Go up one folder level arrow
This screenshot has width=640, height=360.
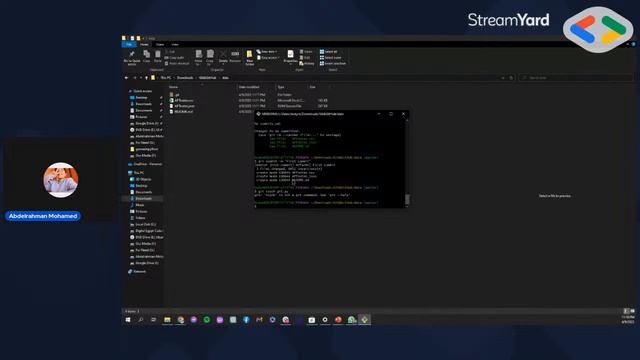147,78
